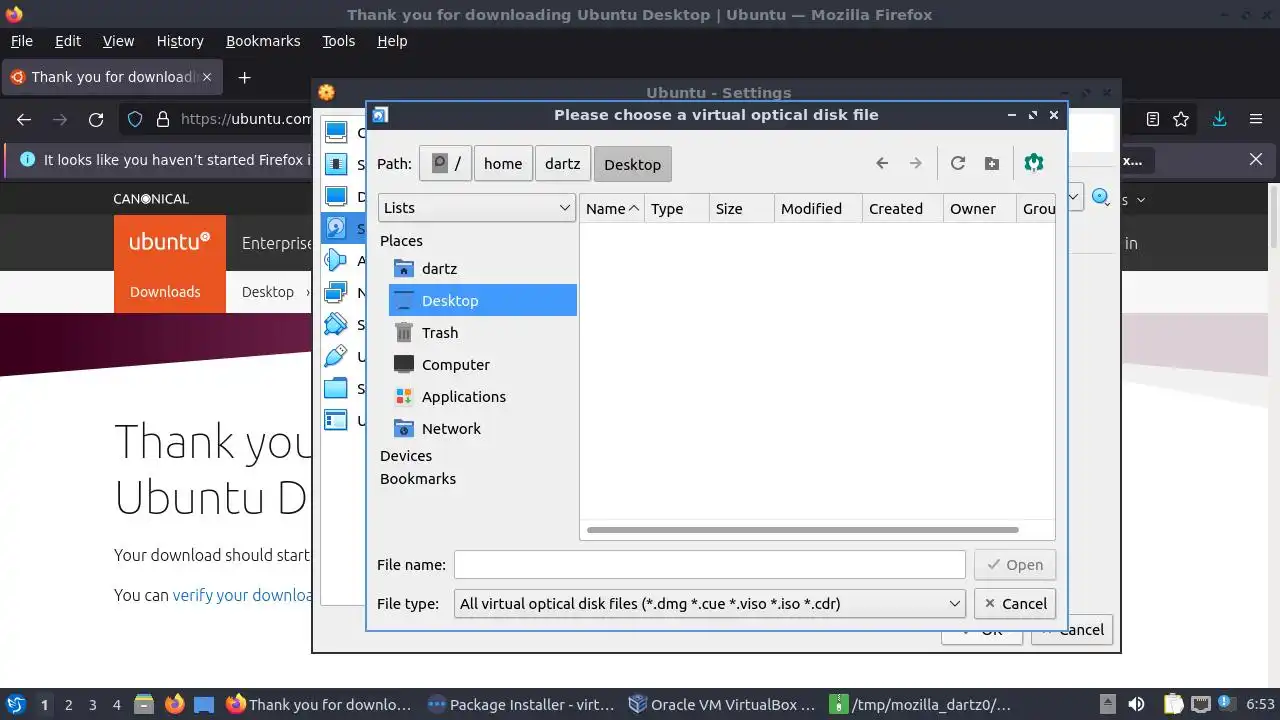Sort files by the Size column
The image size is (1280, 720).
tap(741, 208)
